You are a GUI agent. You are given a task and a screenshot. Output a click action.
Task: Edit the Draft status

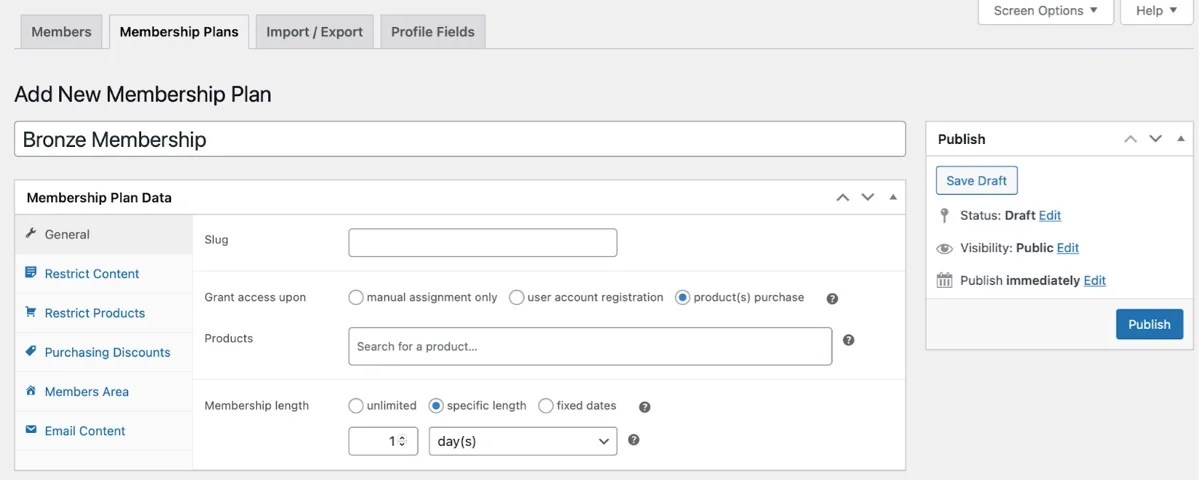1050,215
